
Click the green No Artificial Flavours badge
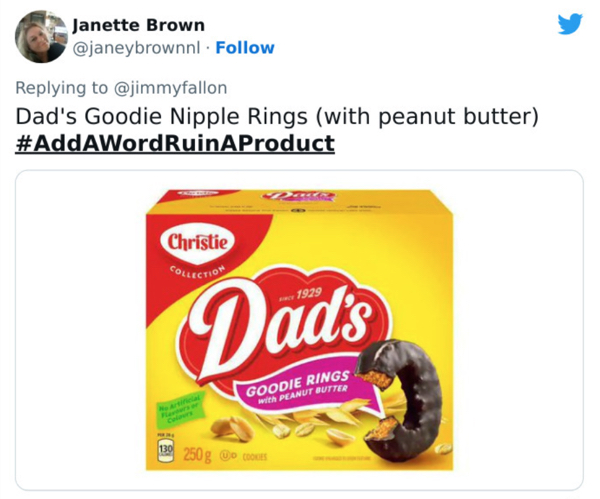(175, 407)
